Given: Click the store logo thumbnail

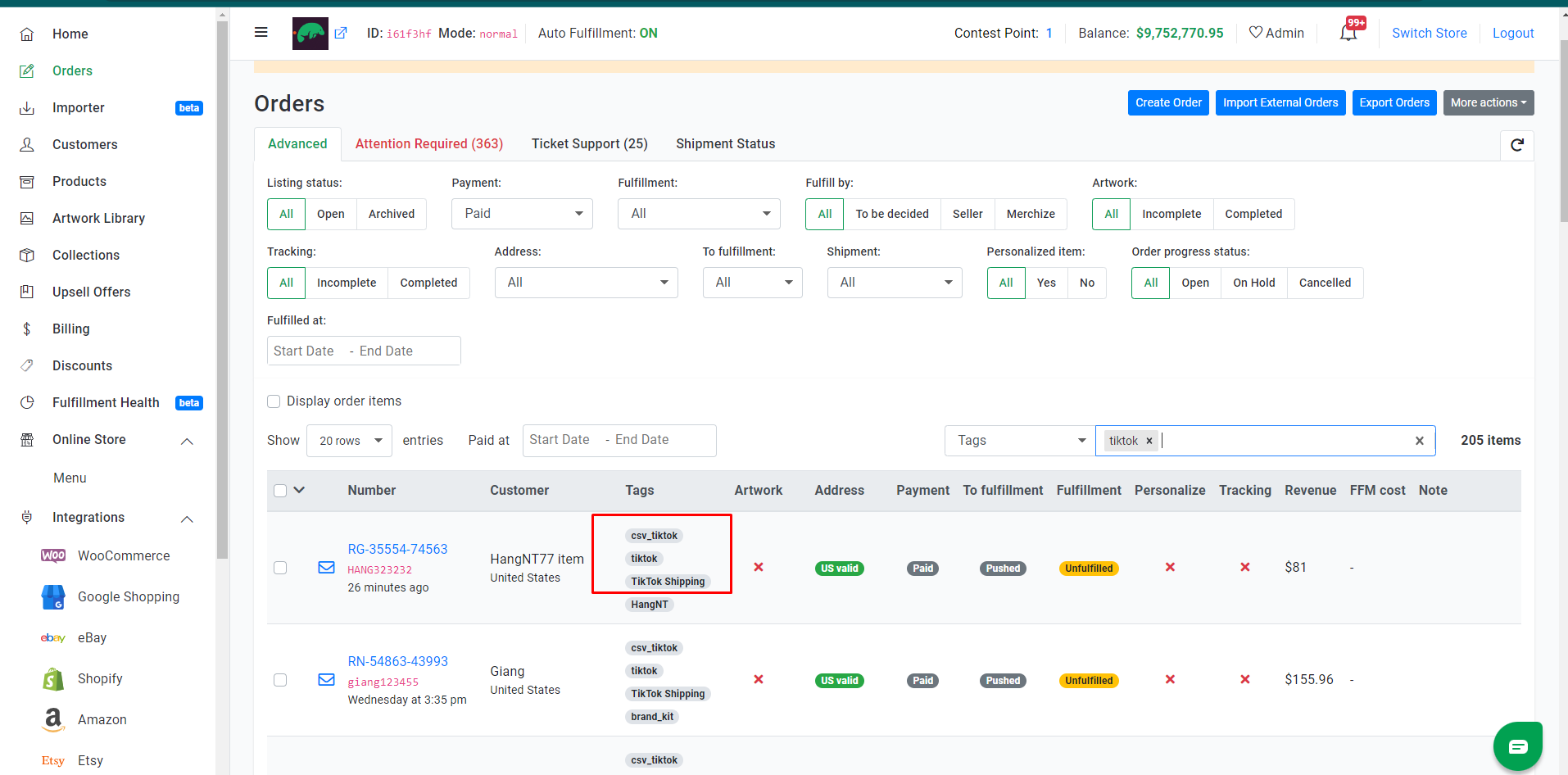Looking at the screenshot, I should click(x=310, y=34).
